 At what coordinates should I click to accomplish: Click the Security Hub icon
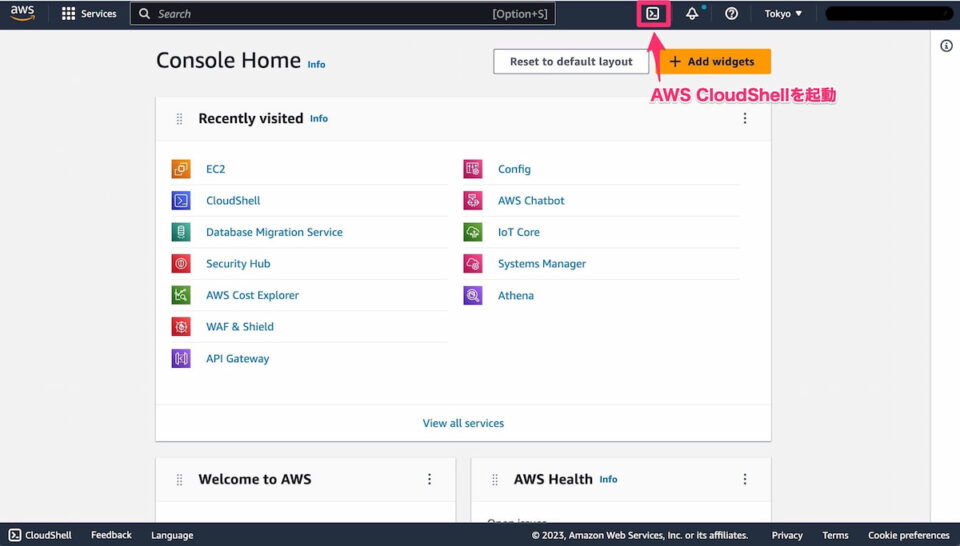click(x=181, y=264)
